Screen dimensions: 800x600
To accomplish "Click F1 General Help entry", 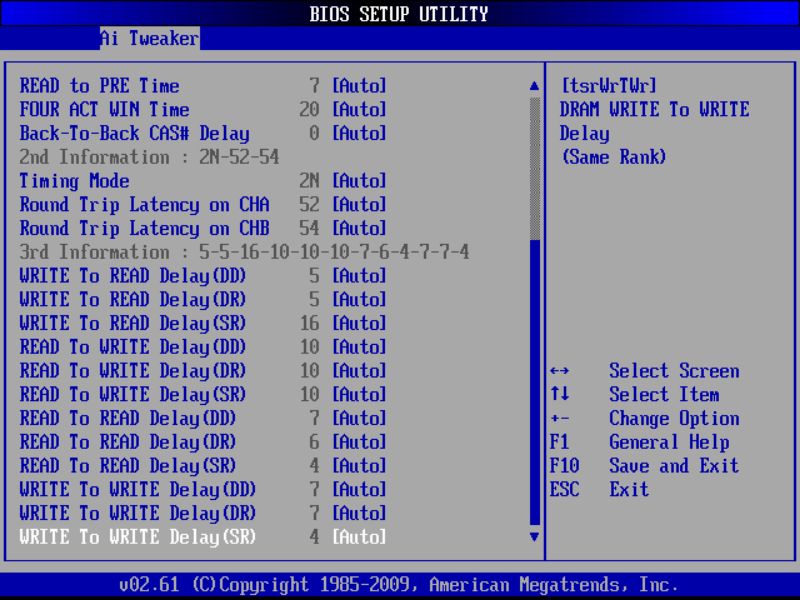I will coord(640,442).
